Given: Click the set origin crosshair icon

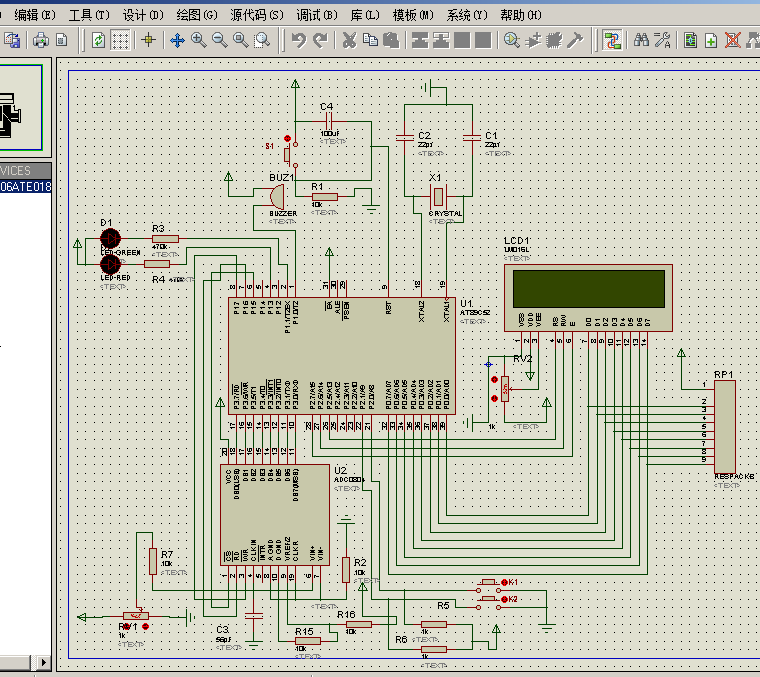Looking at the screenshot, I should click(149, 40).
